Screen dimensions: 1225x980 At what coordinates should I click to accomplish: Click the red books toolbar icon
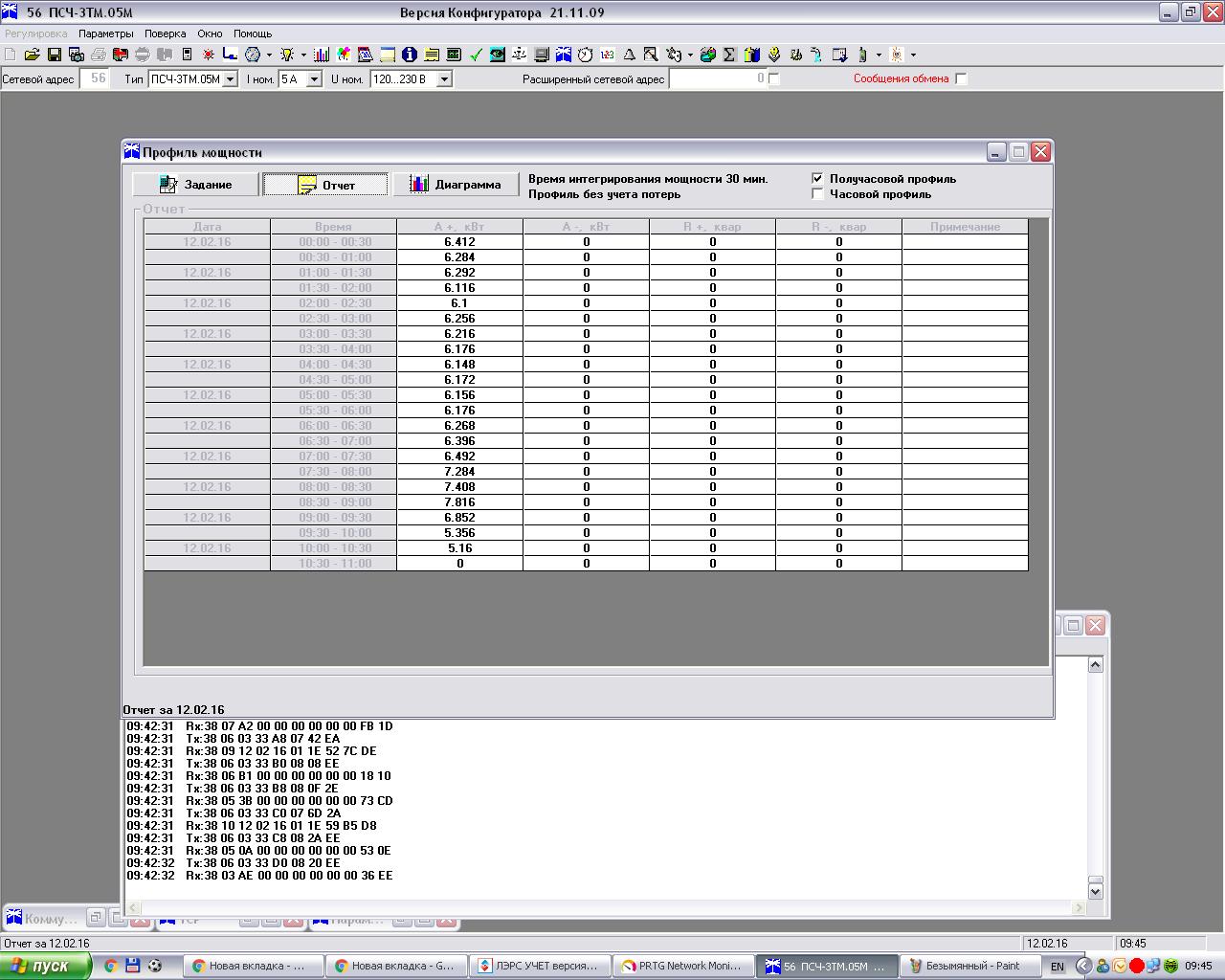tap(121, 55)
